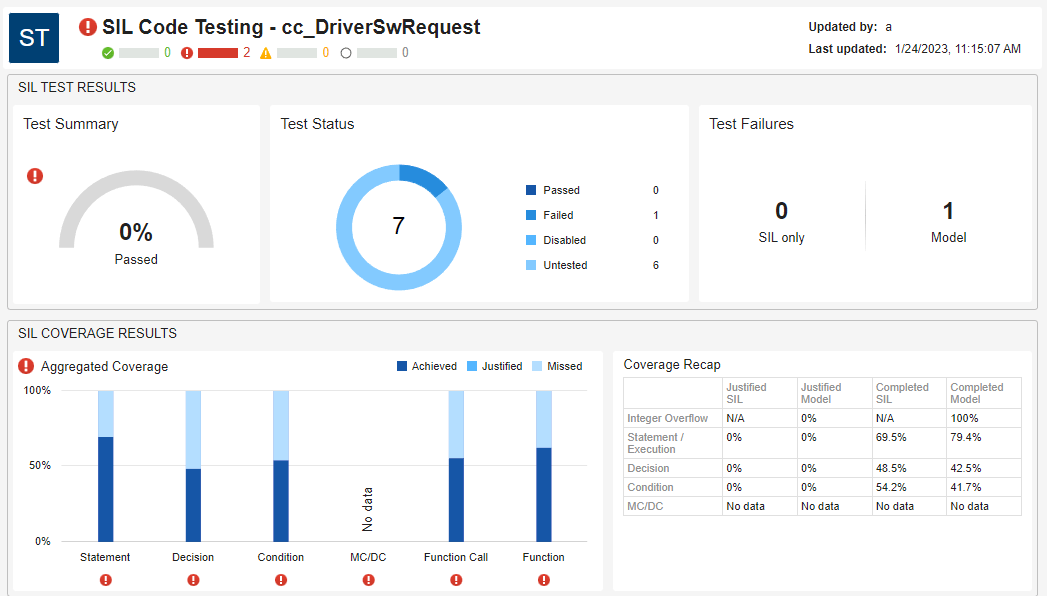
Task: Click the Function Call coverage bar
Action: [x=456, y=466]
